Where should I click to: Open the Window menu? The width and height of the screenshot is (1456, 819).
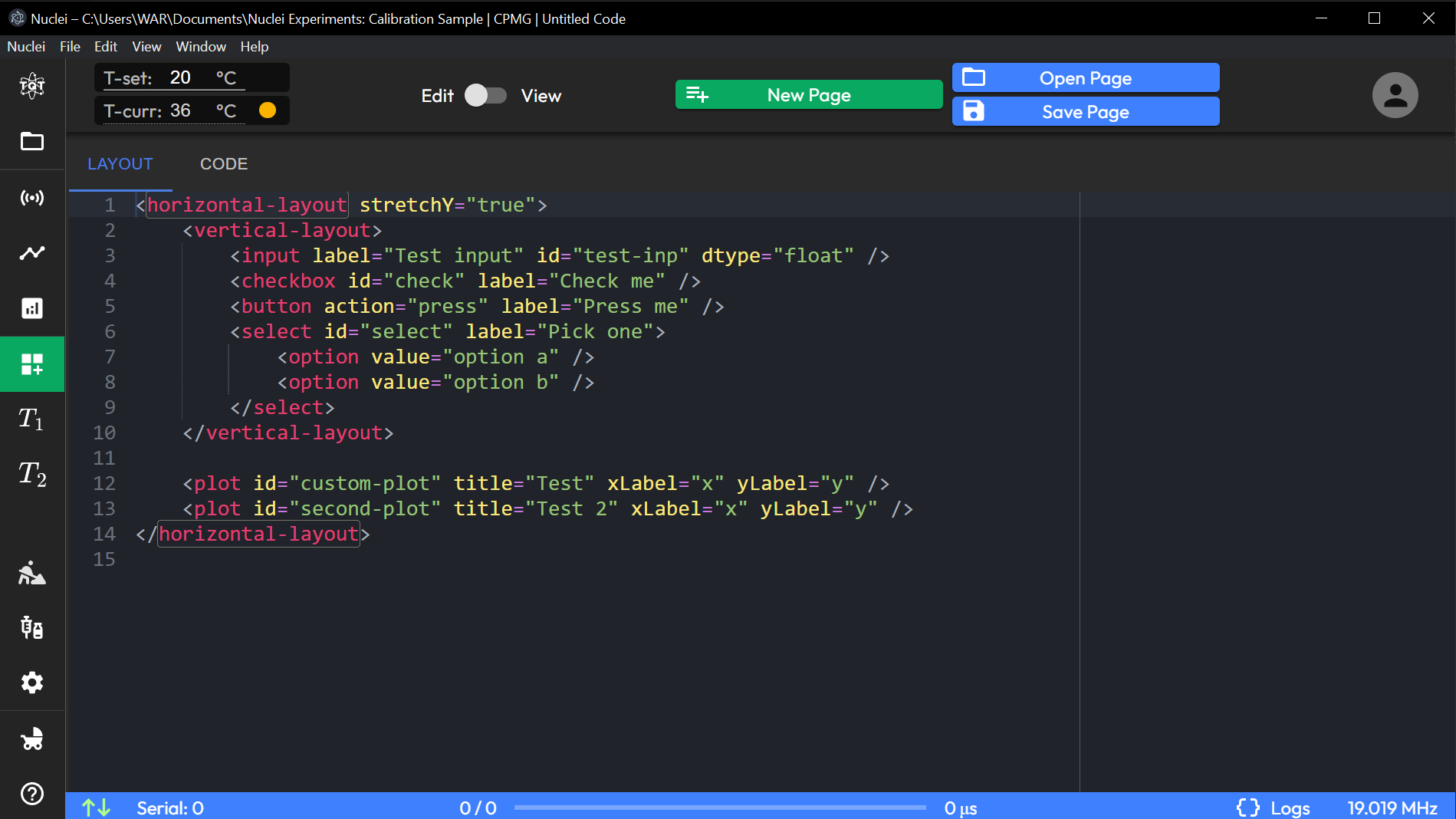(201, 47)
